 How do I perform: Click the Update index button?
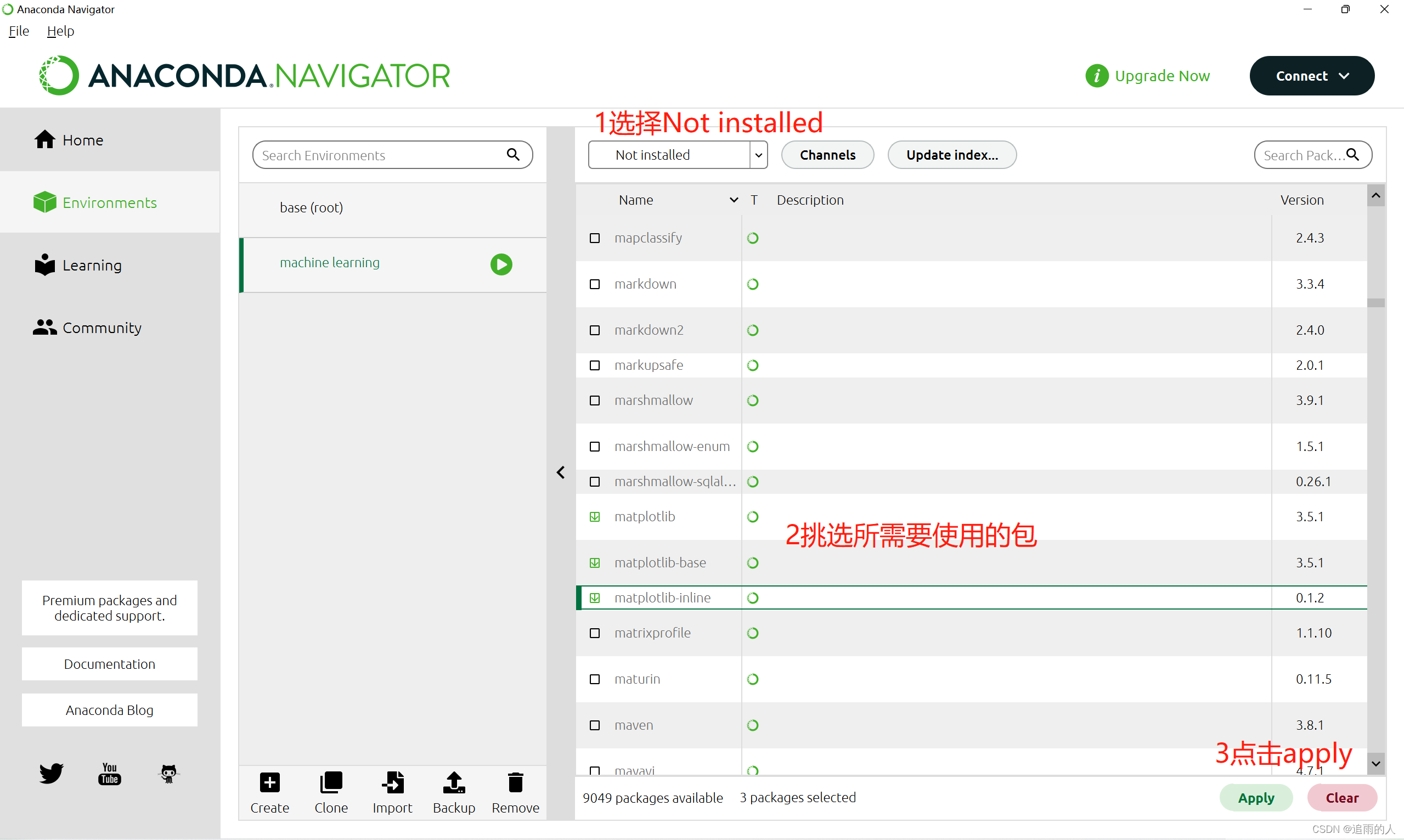951,155
